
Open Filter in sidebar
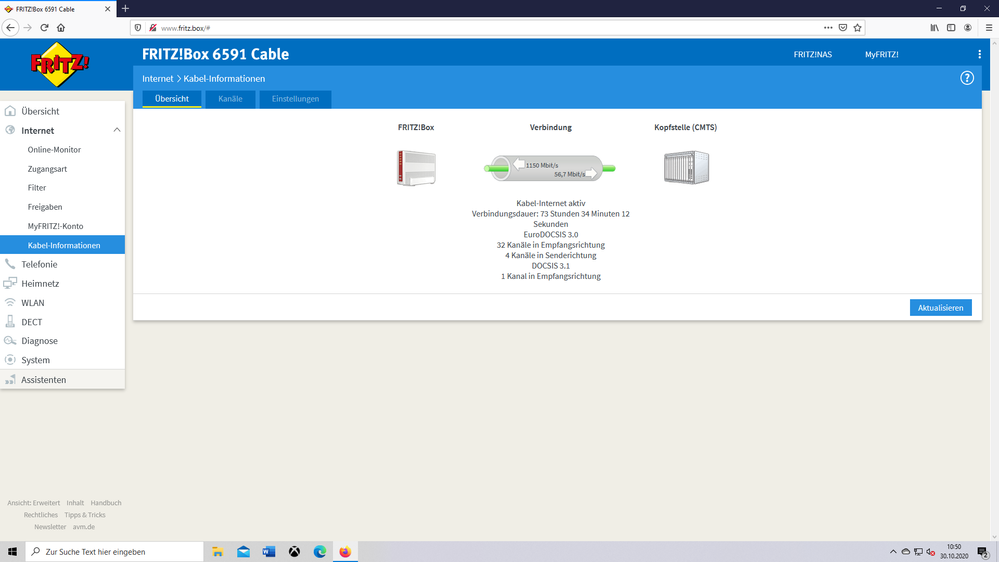(x=37, y=187)
